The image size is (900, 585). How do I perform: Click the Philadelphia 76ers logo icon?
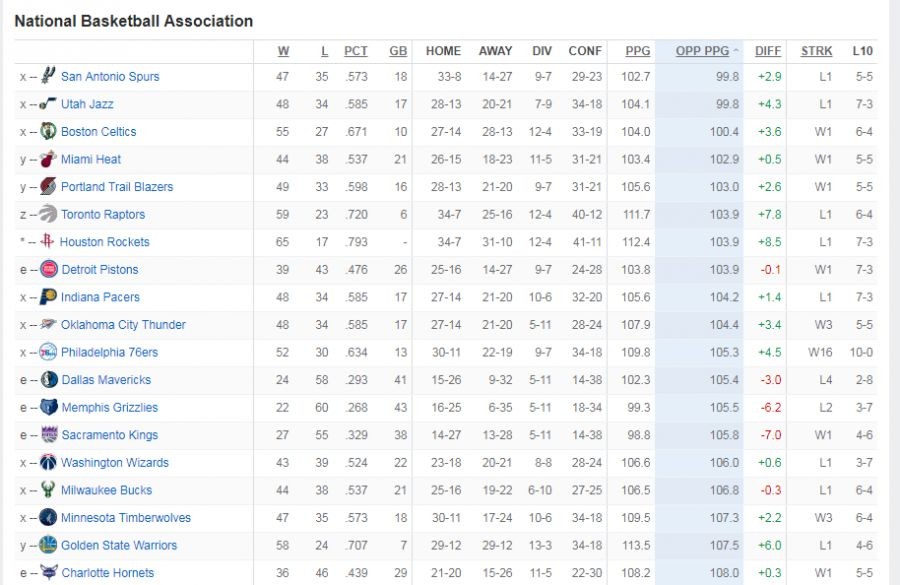tap(49, 352)
